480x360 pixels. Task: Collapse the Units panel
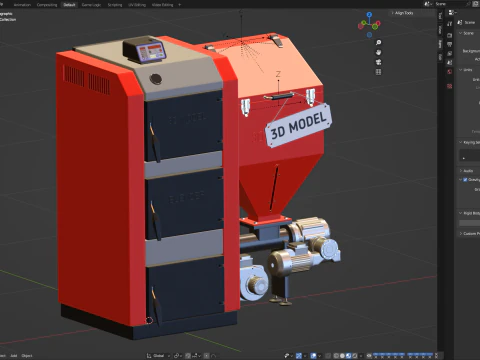pyautogui.click(x=466, y=70)
